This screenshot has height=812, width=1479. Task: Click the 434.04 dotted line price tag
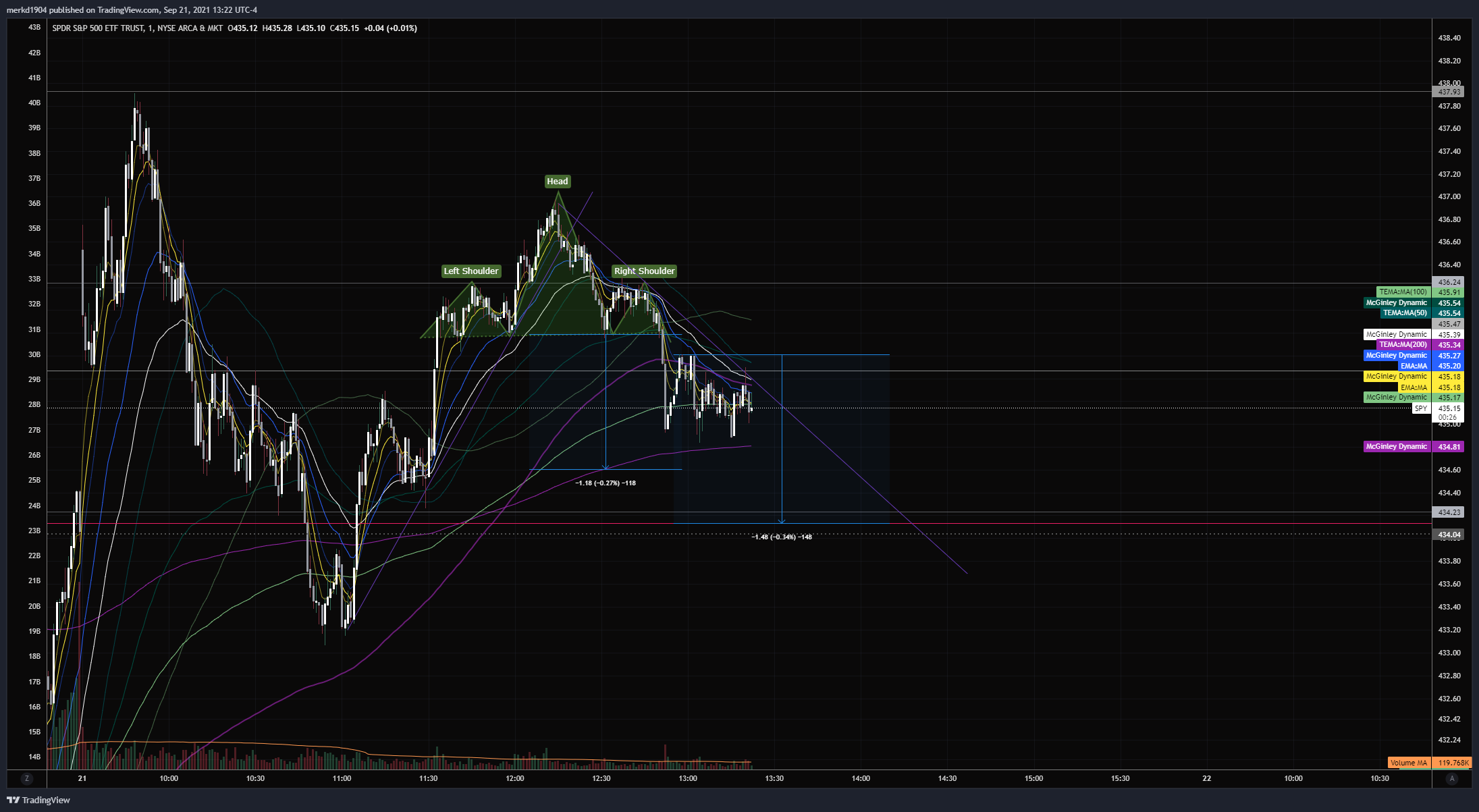tap(1449, 535)
